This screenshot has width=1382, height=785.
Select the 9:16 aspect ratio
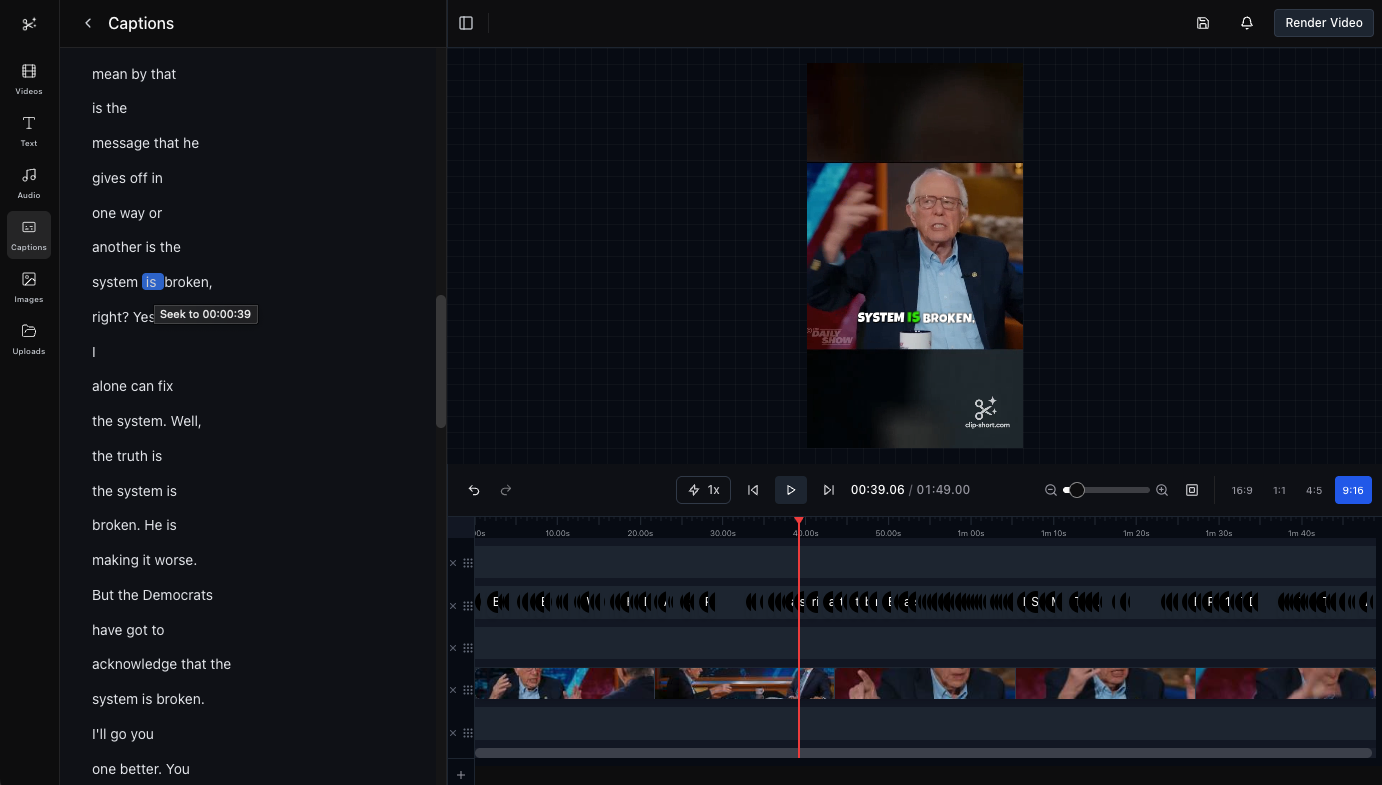tap(1353, 490)
